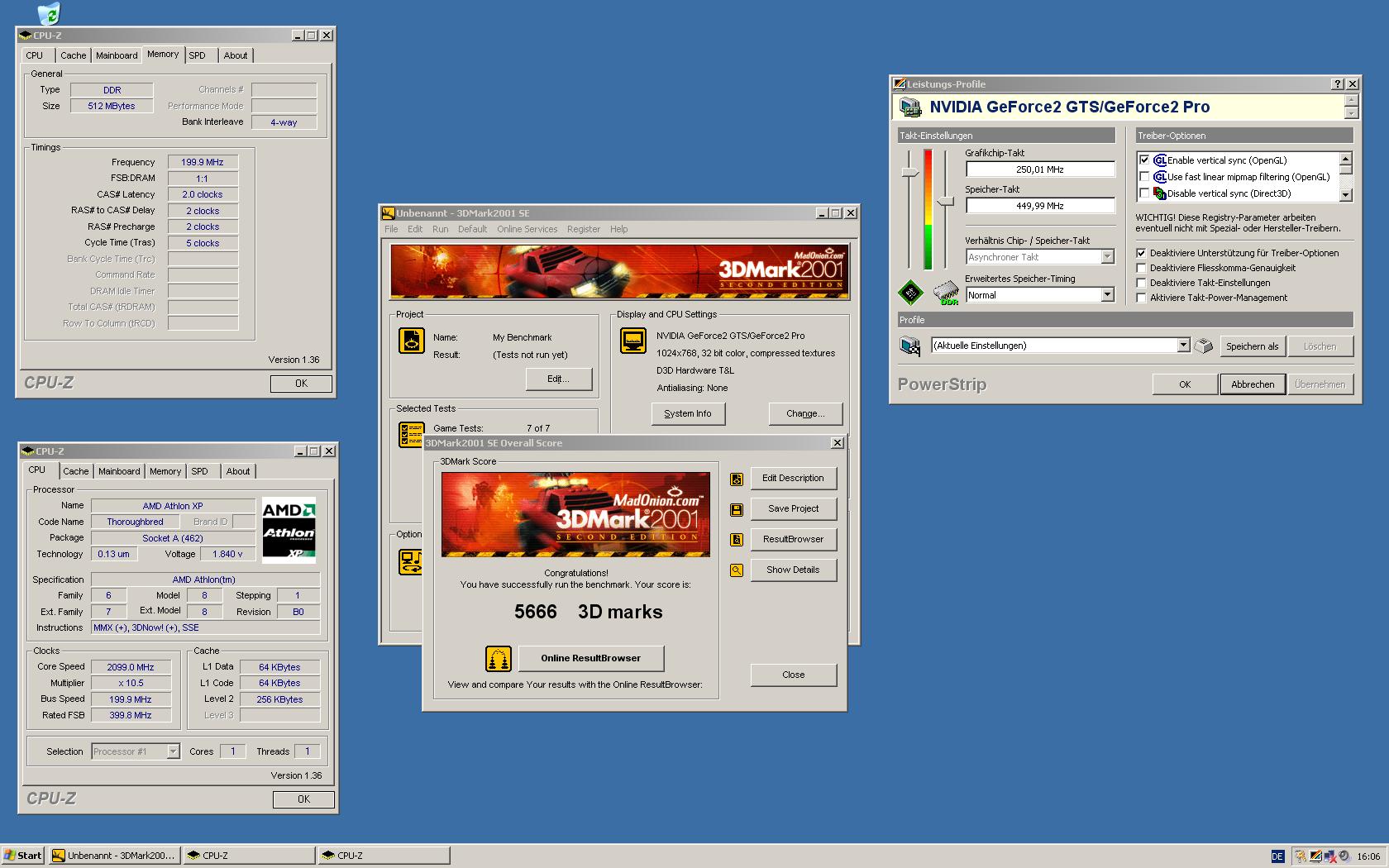Click the Edit... project button

558,379
